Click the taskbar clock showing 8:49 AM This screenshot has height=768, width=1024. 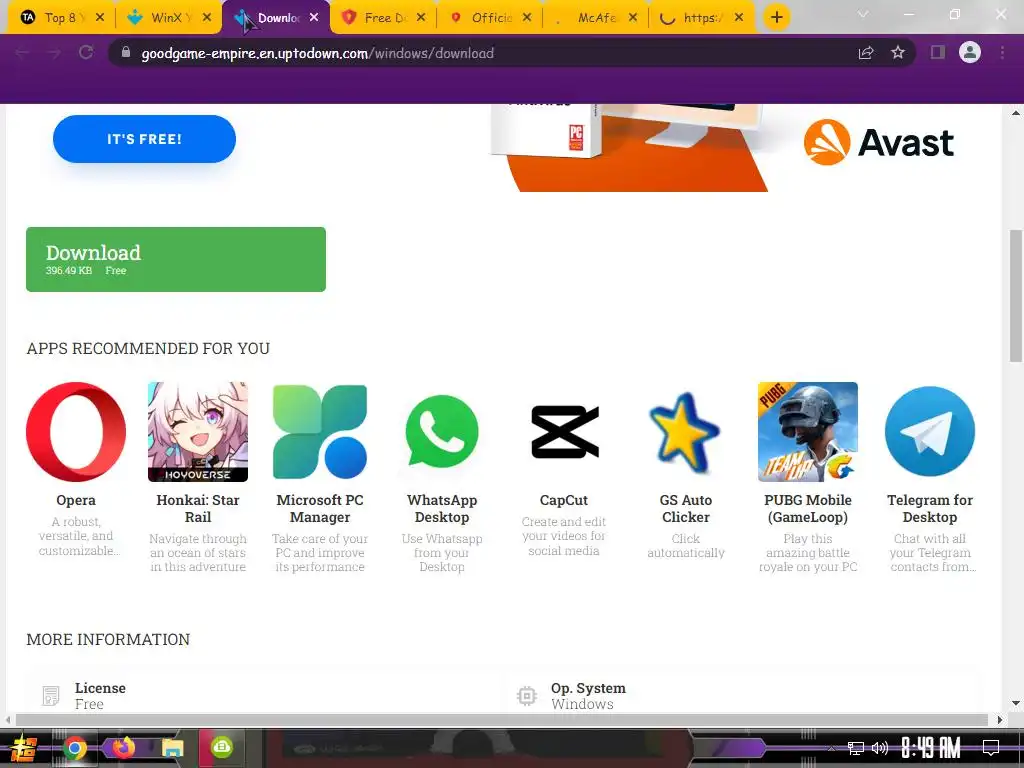(931, 748)
